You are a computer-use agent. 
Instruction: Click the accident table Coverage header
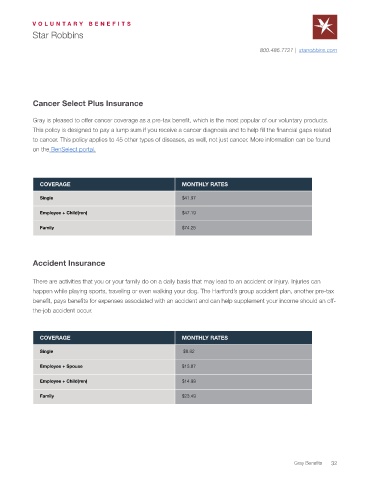click(x=104, y=338)
